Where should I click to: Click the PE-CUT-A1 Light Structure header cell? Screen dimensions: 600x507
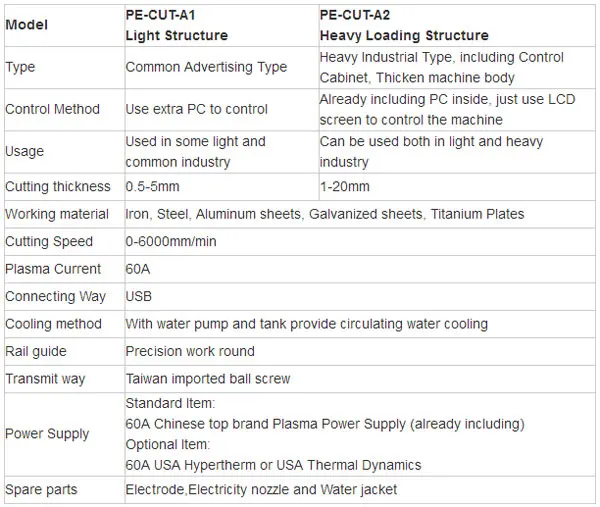click(222, 26)
